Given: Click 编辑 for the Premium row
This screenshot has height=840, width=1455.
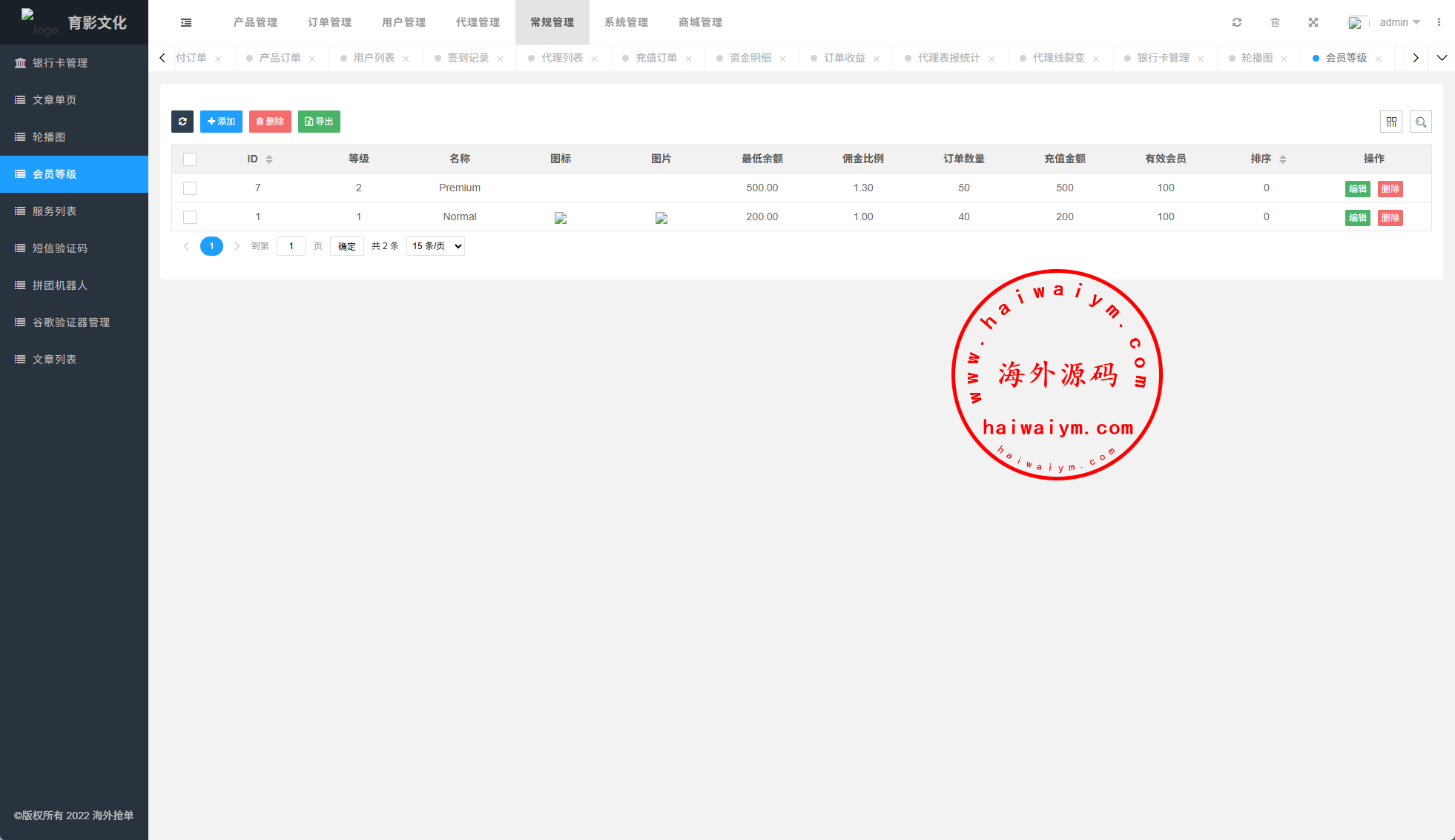Looking at the screenshot, I should 1357,188.
